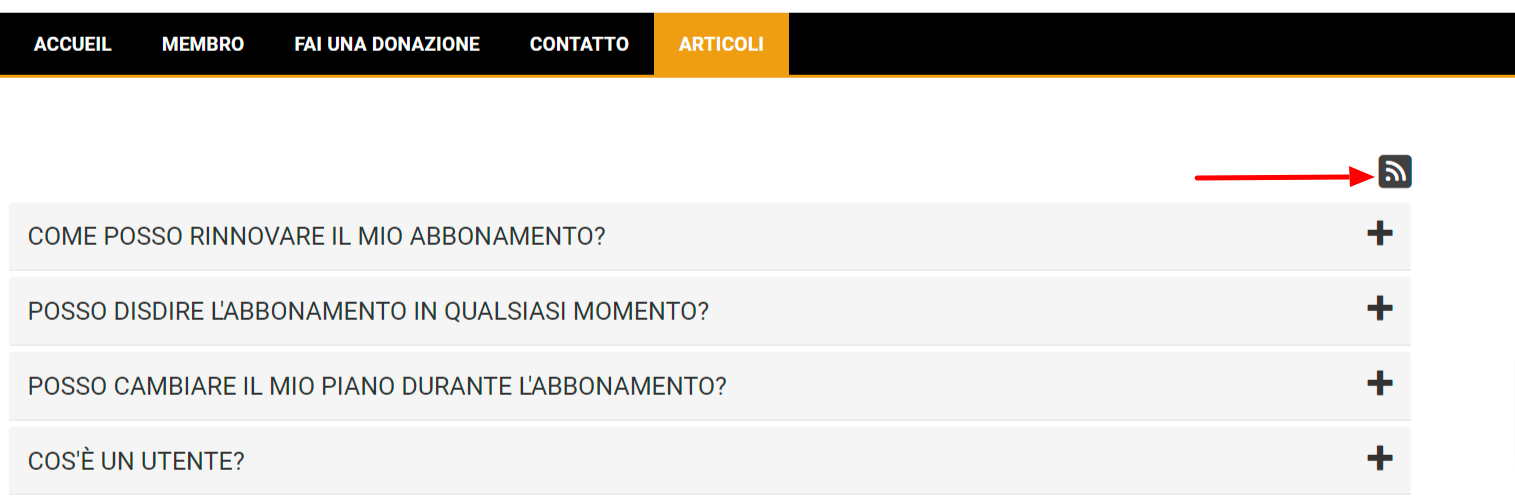1515x497 pixels.
Task: Open the Contatto page
Action: tap(579, 44)
